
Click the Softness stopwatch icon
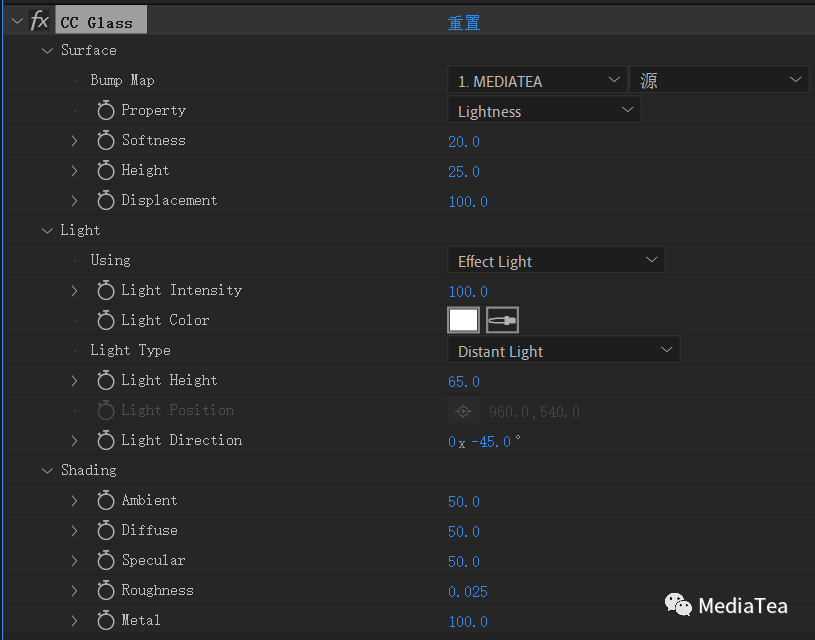coord(106,140)
